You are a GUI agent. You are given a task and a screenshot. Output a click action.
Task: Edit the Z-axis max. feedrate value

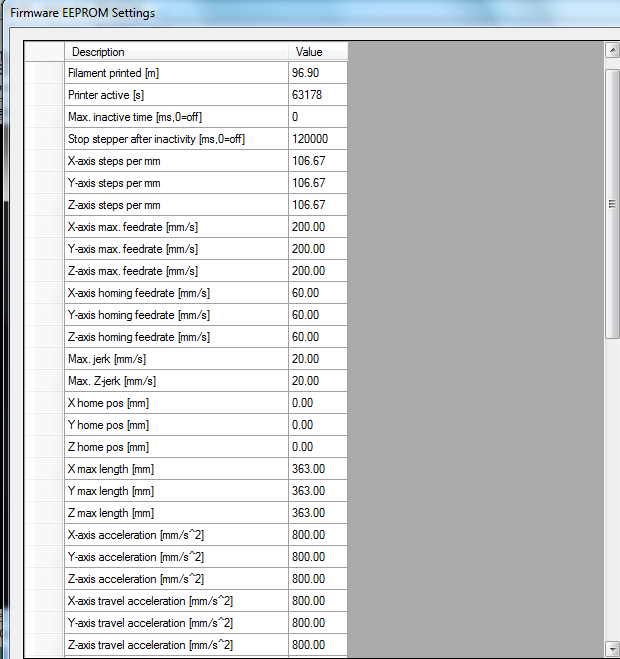coord(317,271)
